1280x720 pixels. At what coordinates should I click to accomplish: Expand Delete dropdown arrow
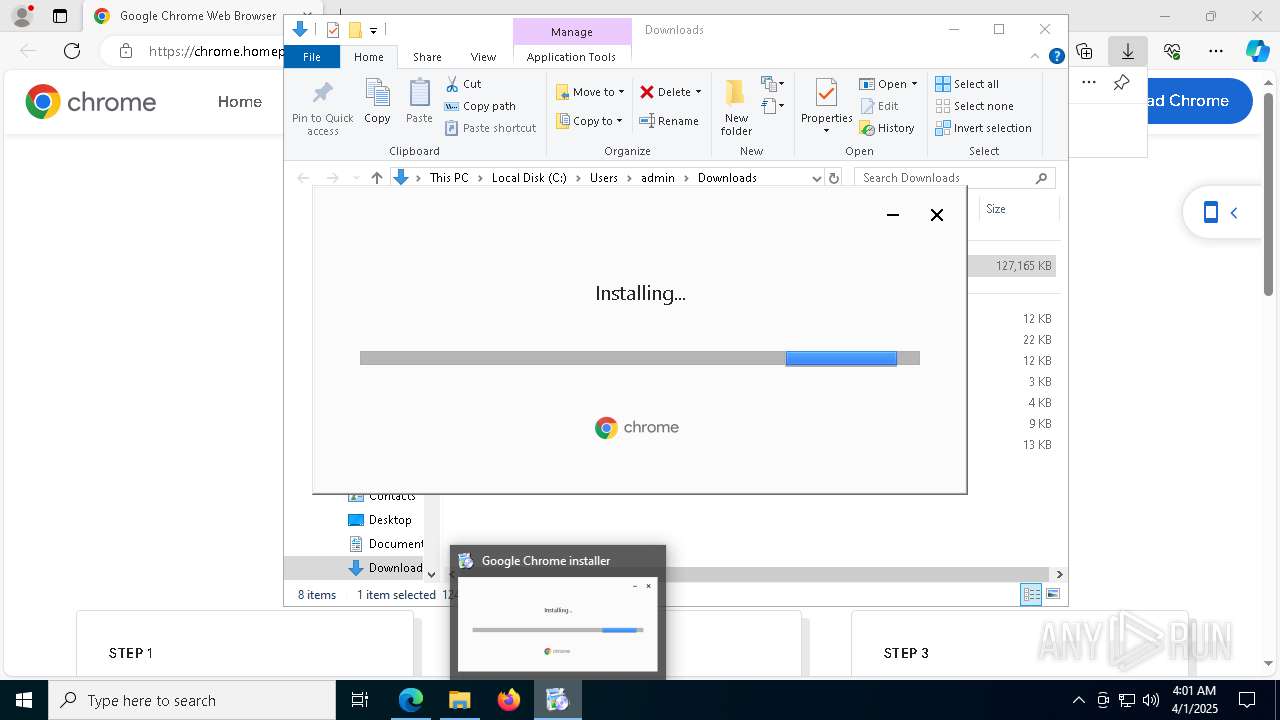tap(698, 92)
